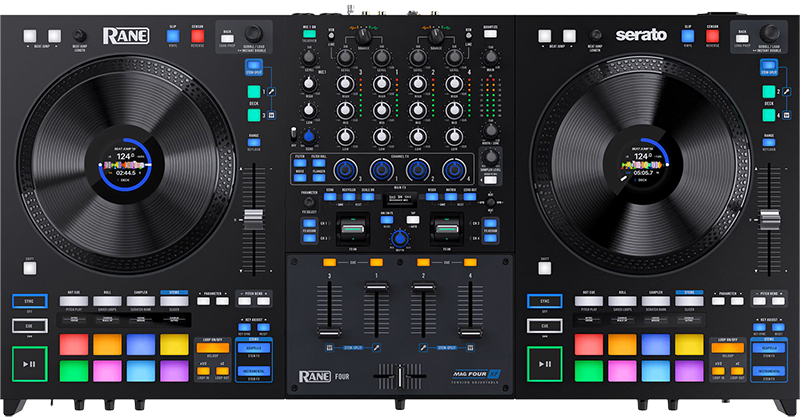Hit the red performance pad on left deck
The image size is (800, 418).
tap(75, 343)
